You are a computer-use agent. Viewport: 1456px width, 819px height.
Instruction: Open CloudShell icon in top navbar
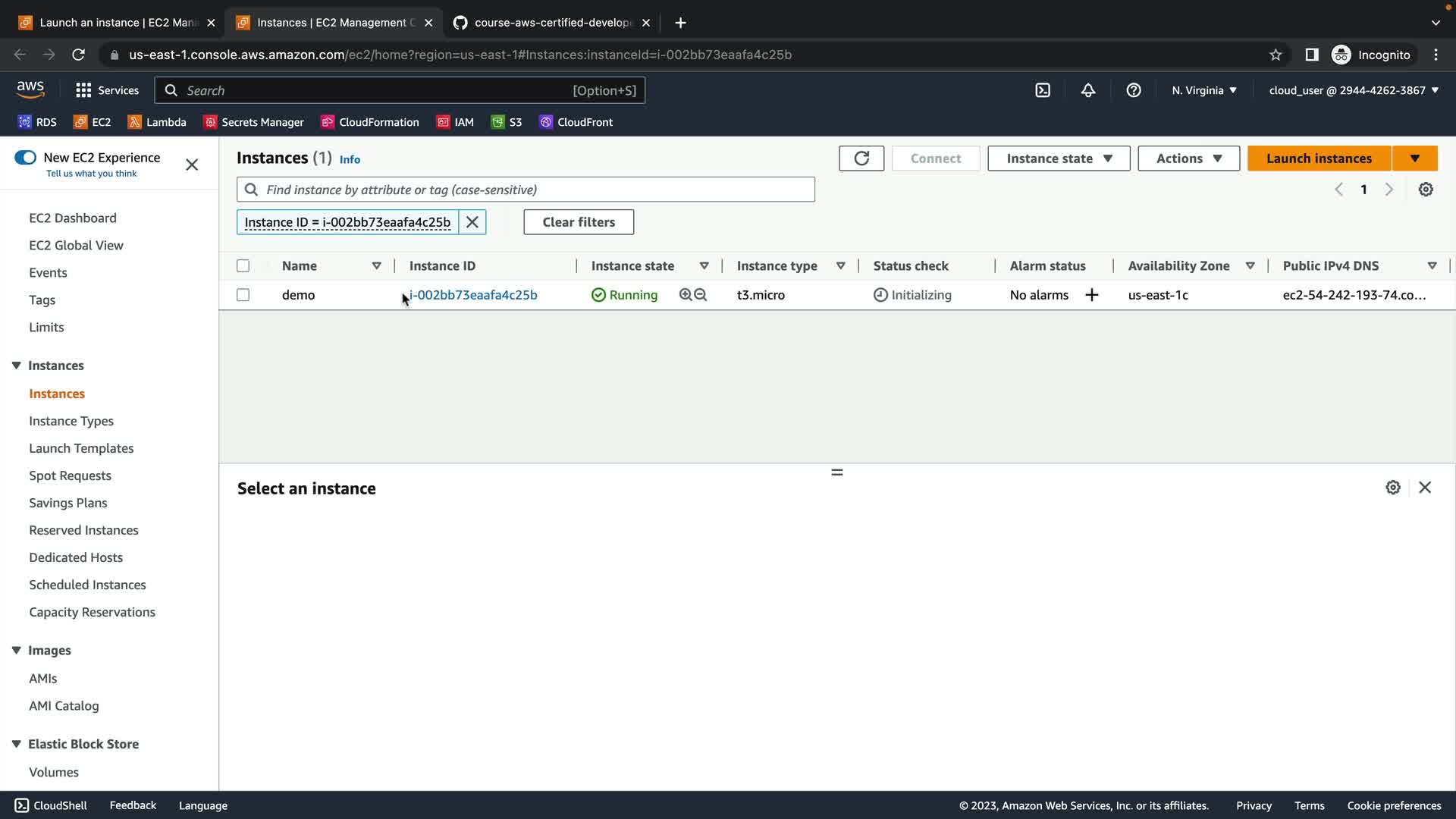point(1043,90)
